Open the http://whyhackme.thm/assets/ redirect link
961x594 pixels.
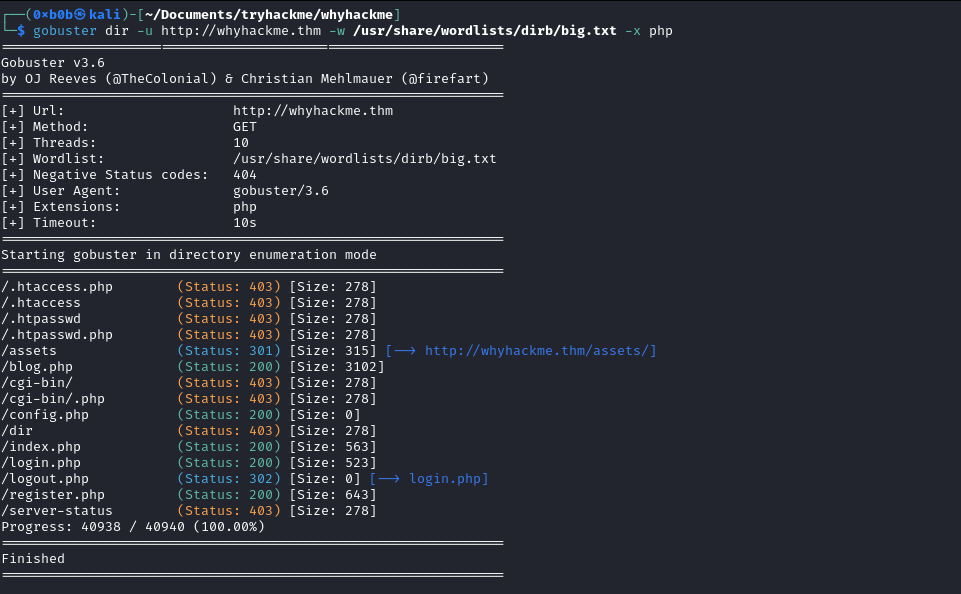540,351
